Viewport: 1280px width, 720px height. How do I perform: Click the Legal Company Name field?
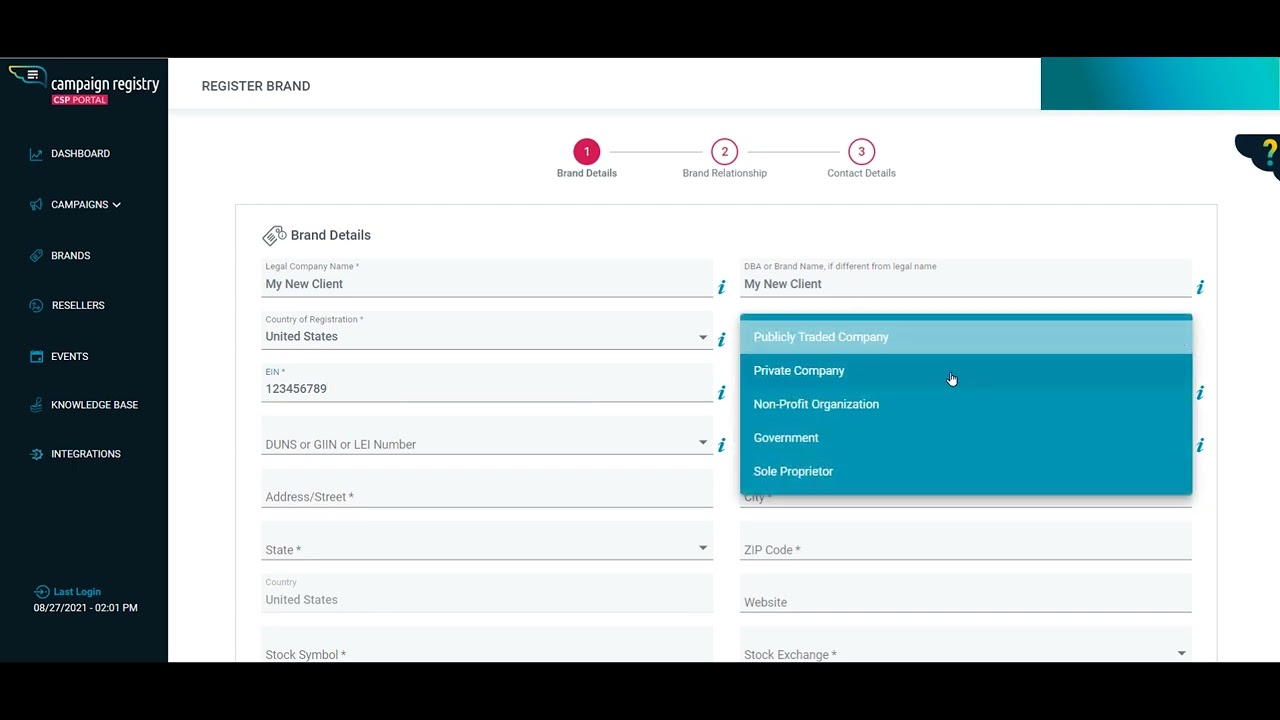pos(487,279)
